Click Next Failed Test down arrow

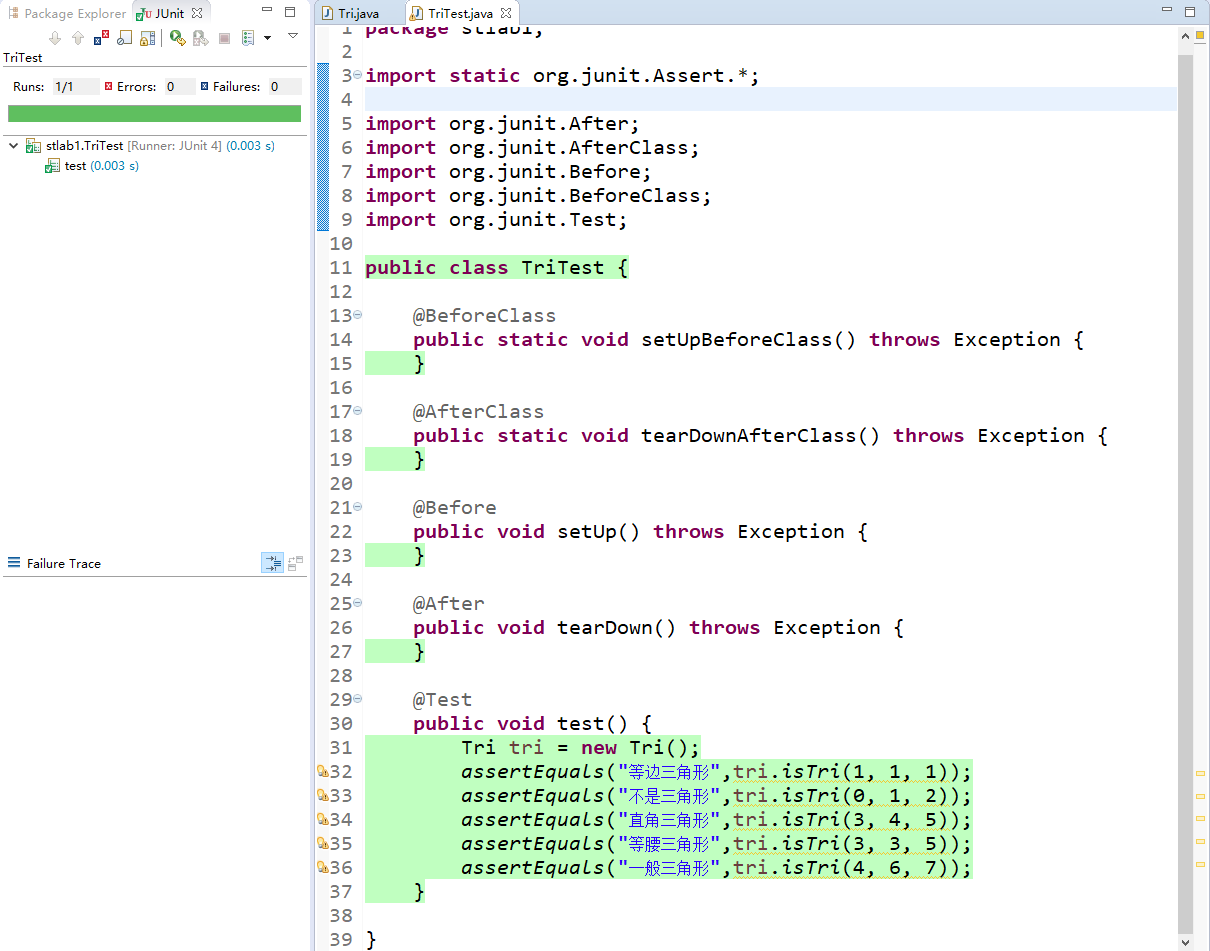[55, 38]
